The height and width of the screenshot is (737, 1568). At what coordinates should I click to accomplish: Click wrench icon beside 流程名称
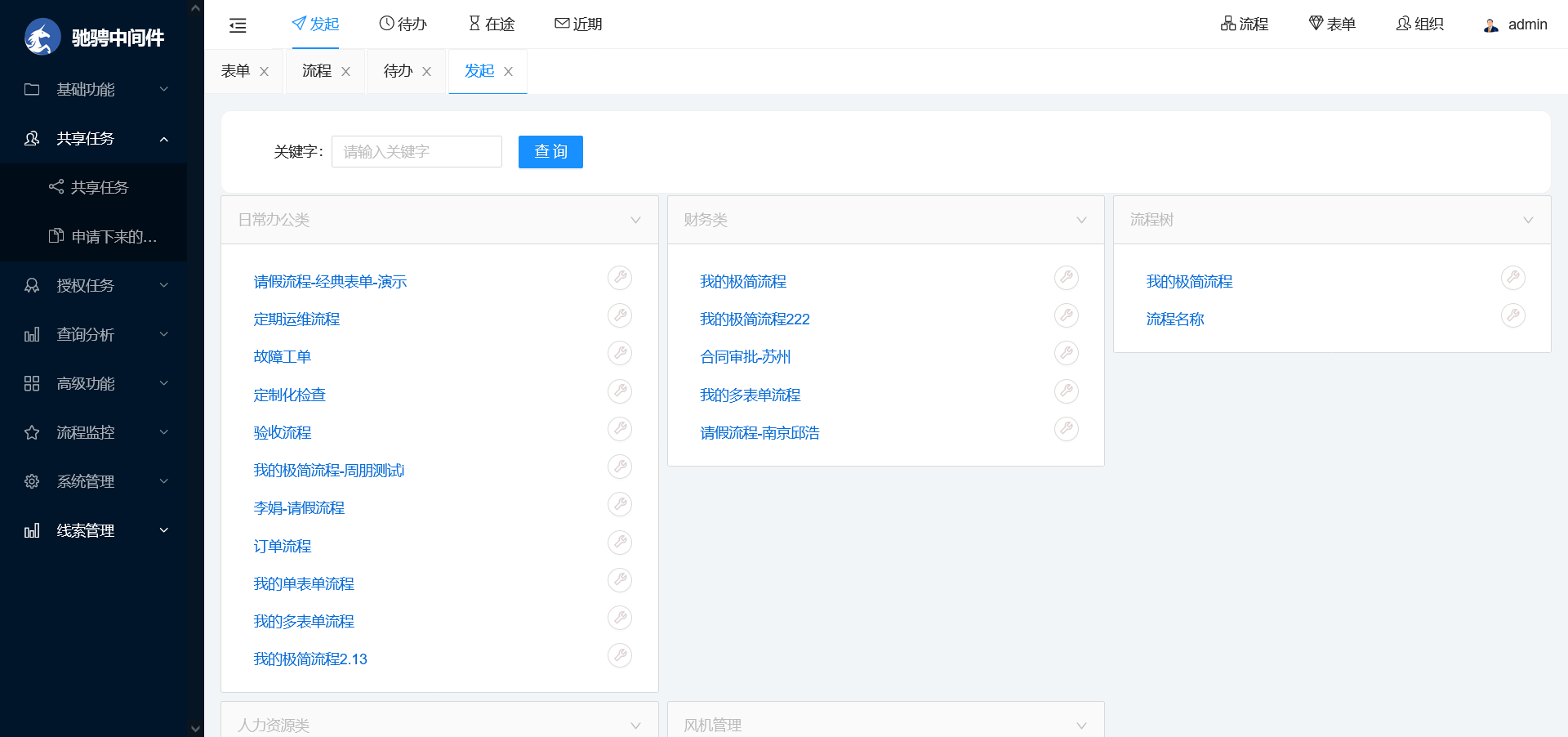[1512, 316]
